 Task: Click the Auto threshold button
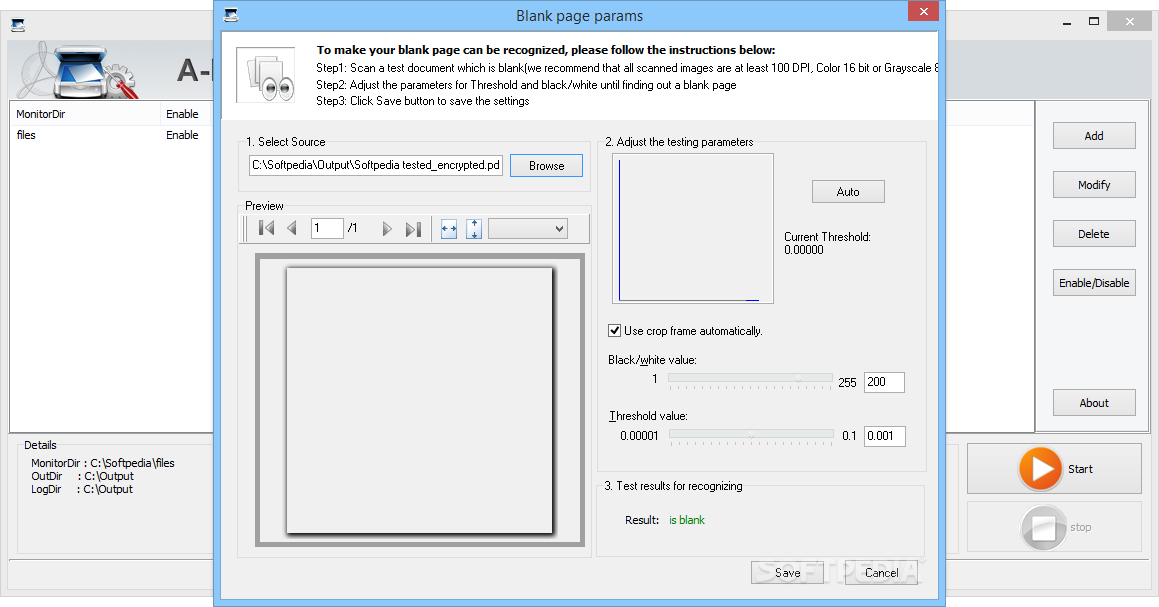pyautogui.click(x=848, y=191)
